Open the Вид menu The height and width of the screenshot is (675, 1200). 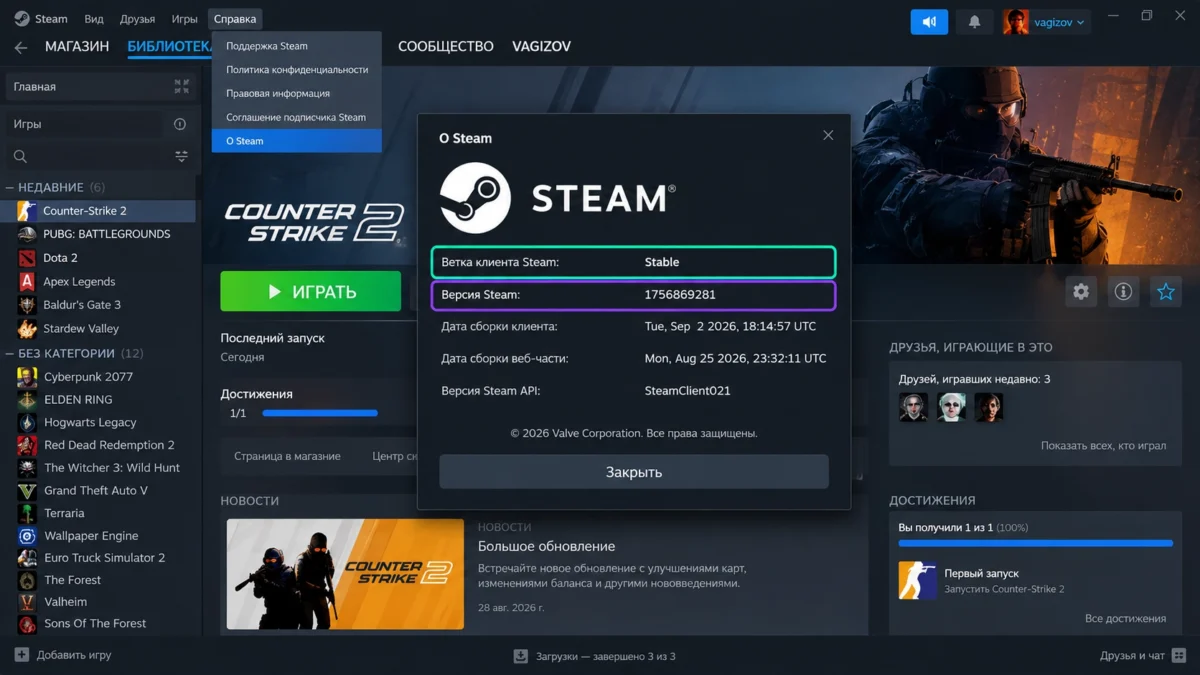[94, 19]
